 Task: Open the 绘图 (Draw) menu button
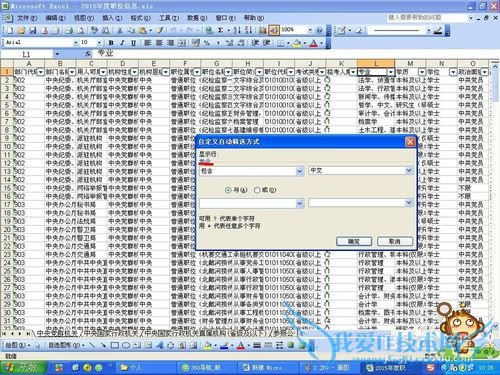click(17, 345)
